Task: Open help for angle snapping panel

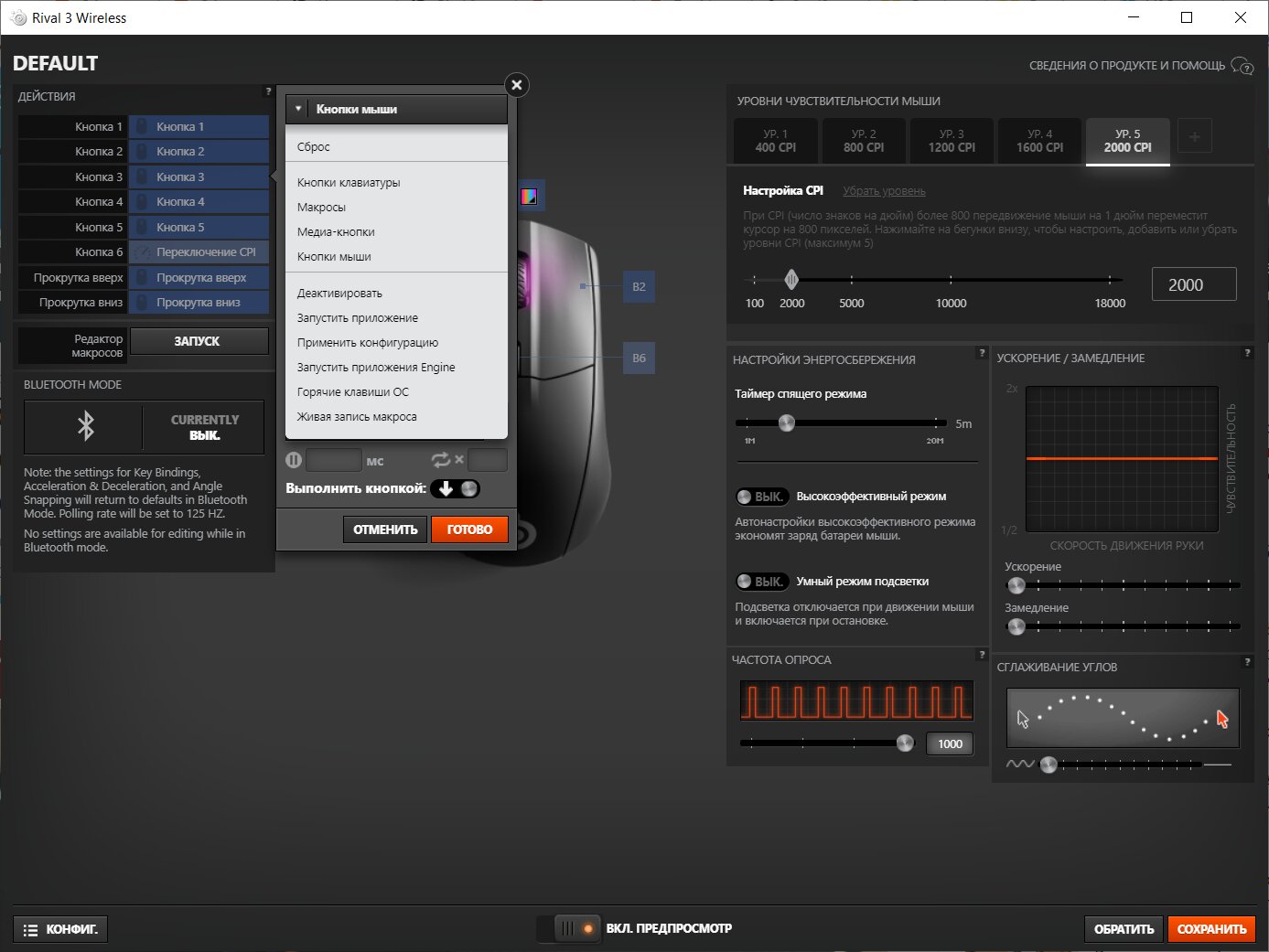Action: click(x=1247, y=661)
